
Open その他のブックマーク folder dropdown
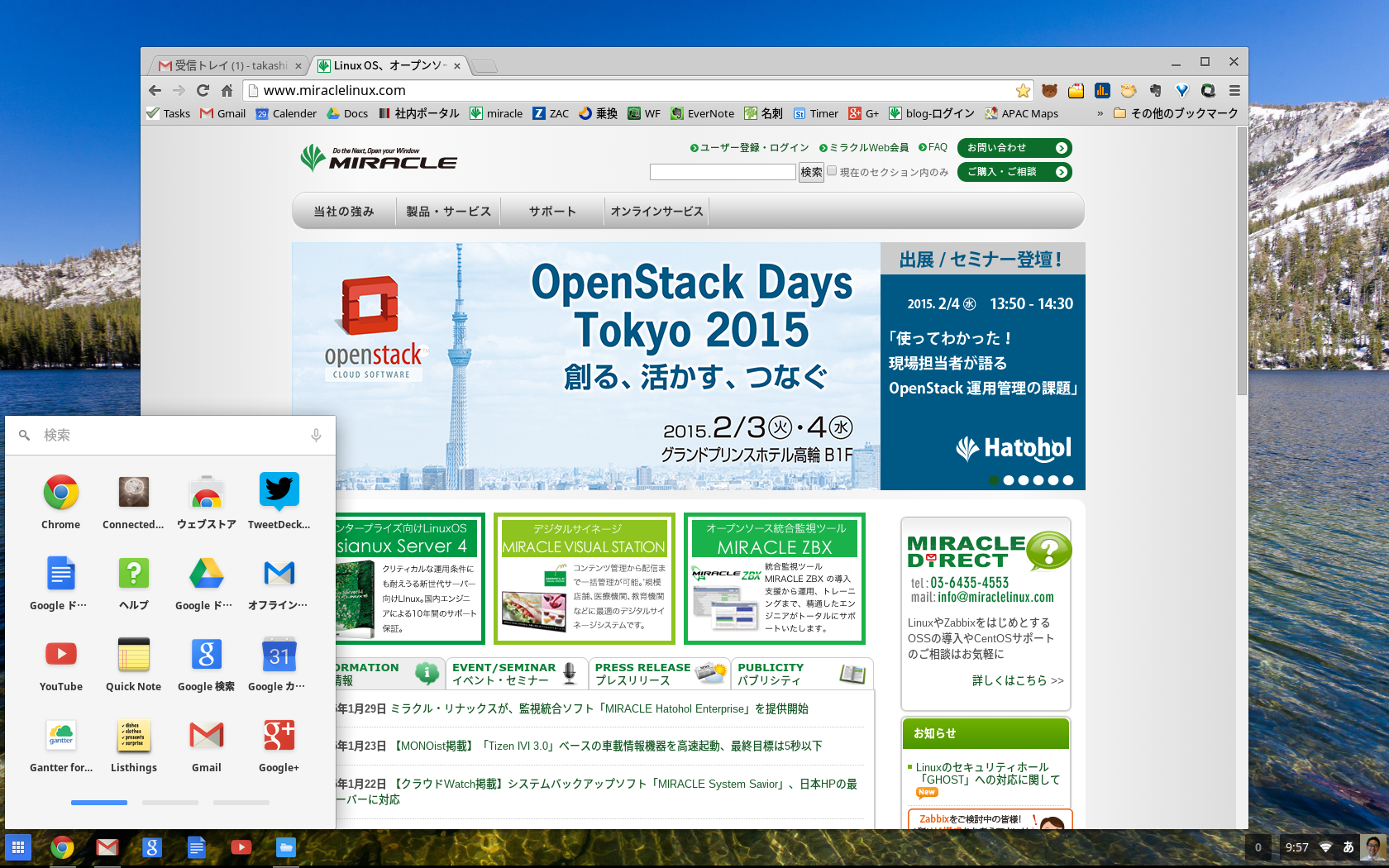pyautogui.click(x=1176, y=113)
